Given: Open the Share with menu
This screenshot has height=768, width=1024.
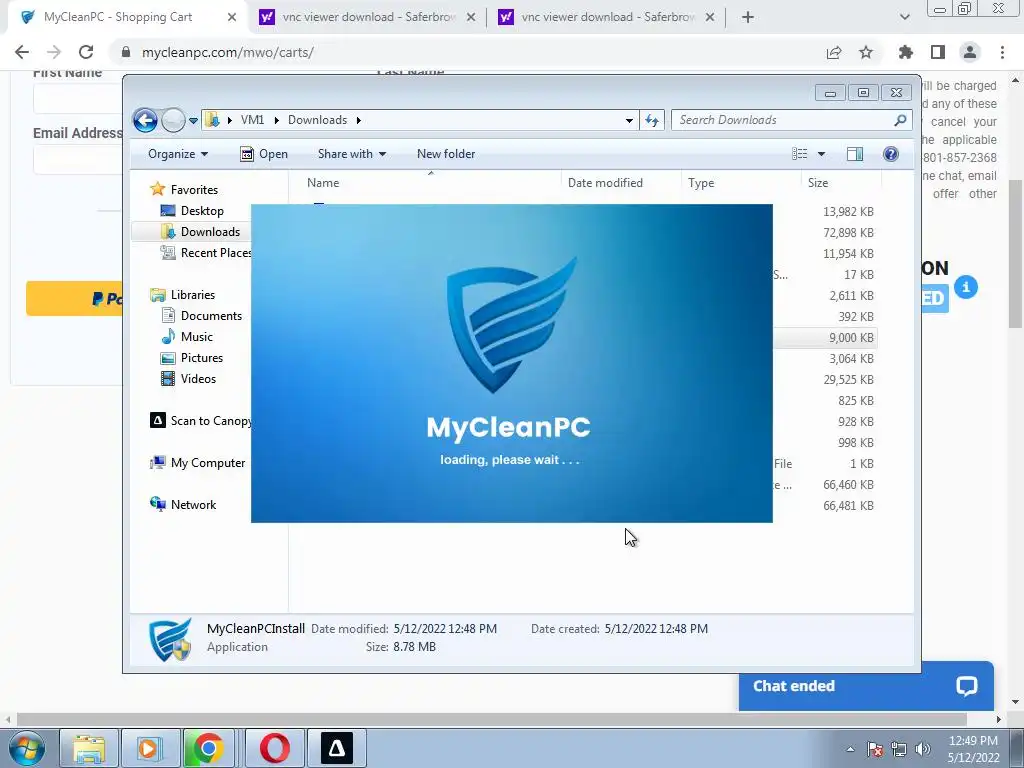Looking at the screenshot, I should pos(352,154).
